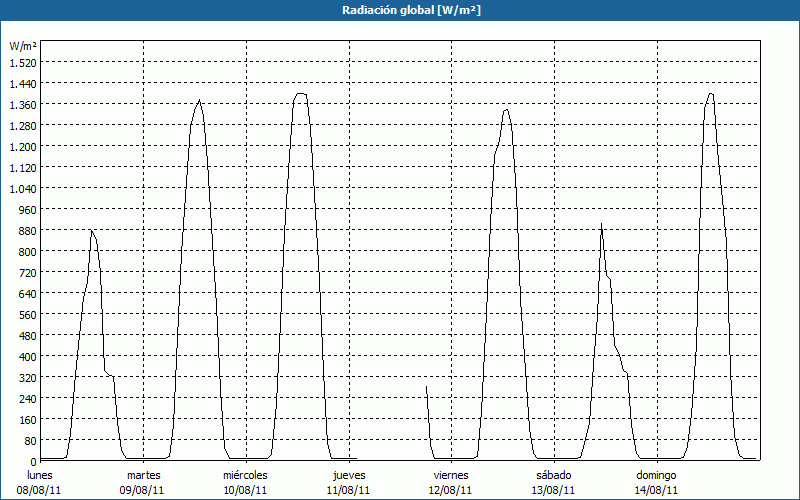
Task: Select the 640 axis value
Action: (28, 294)
